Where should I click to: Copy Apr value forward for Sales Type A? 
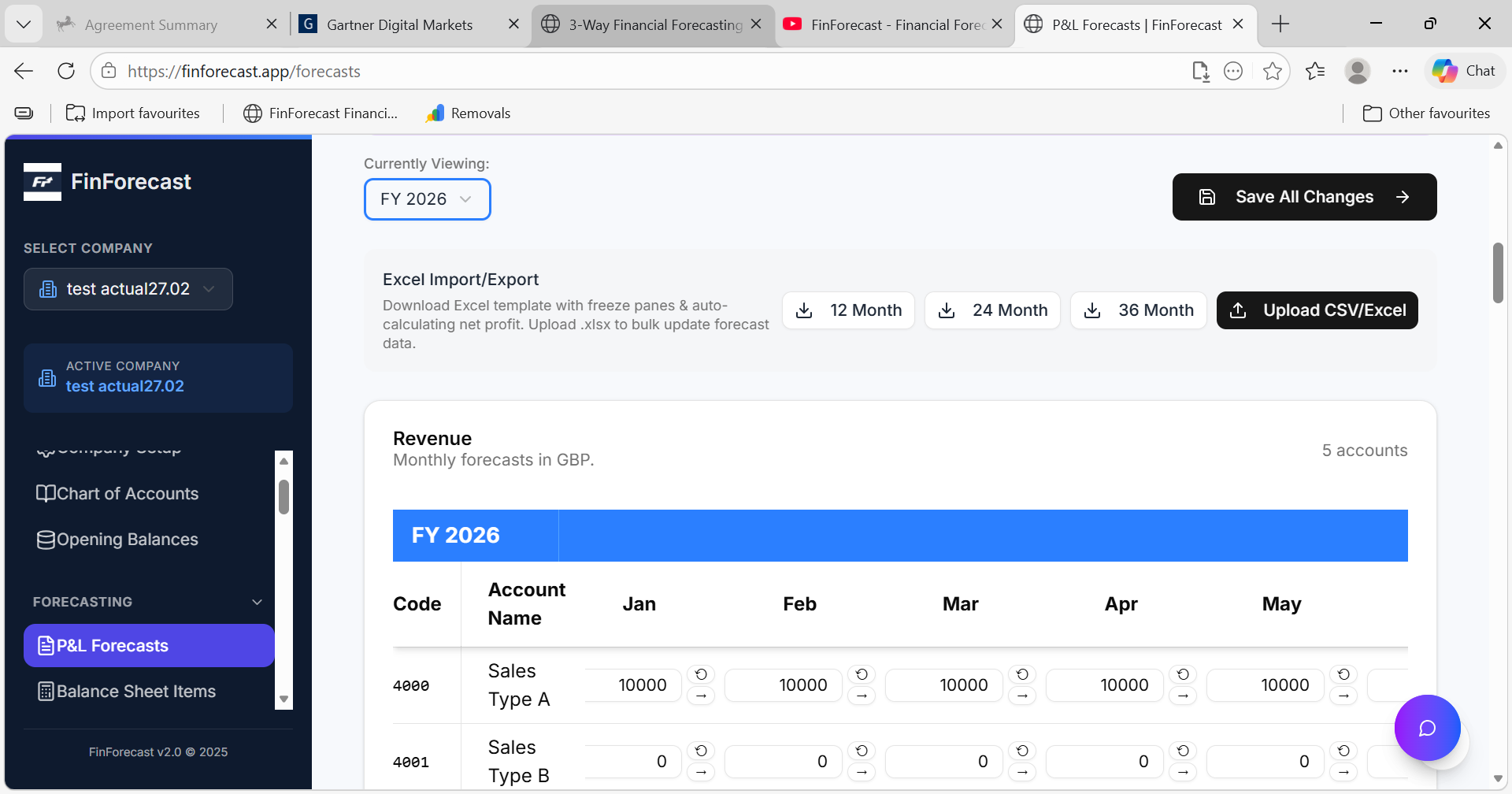coord(1183,696)
